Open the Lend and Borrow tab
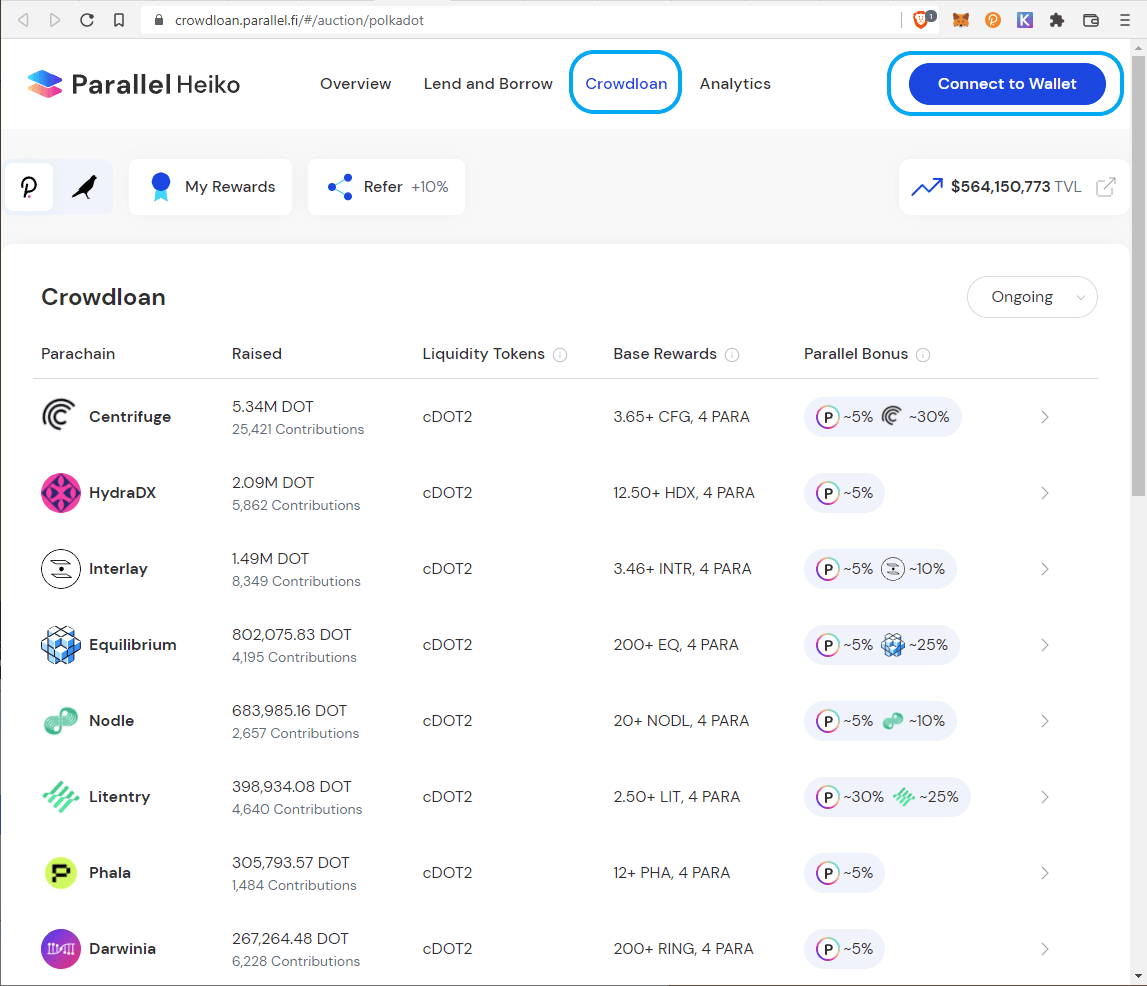Viewport: 1147px width, 986px height. [488, 84]
